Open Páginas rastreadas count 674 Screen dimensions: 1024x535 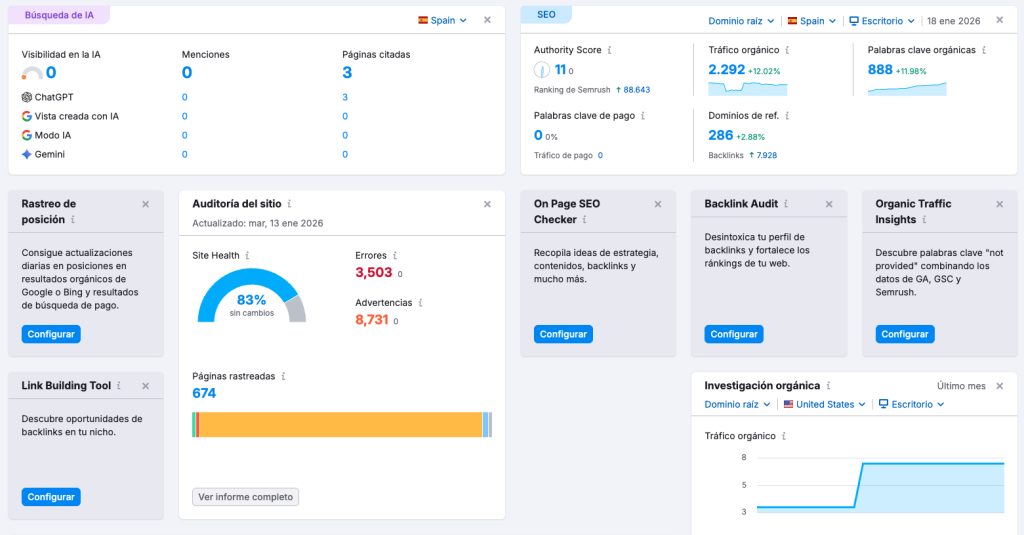(204, 393)
